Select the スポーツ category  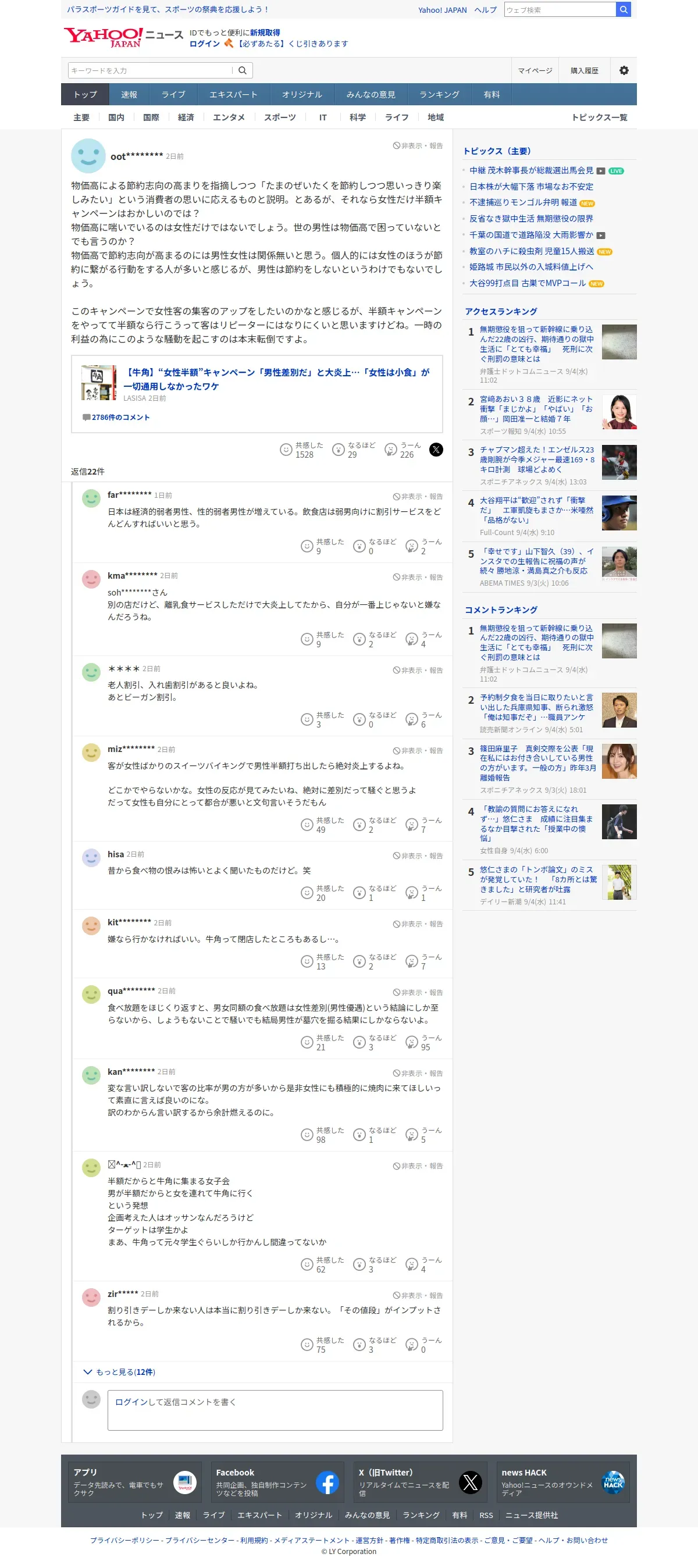pos(280,117)
